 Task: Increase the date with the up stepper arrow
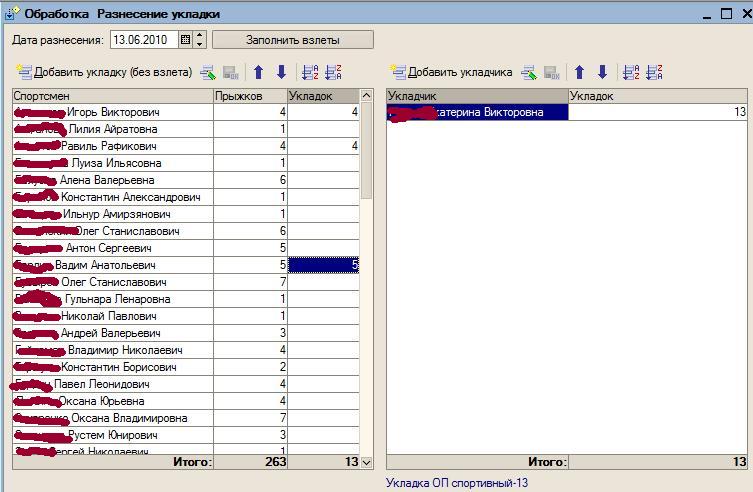[199, 36]
